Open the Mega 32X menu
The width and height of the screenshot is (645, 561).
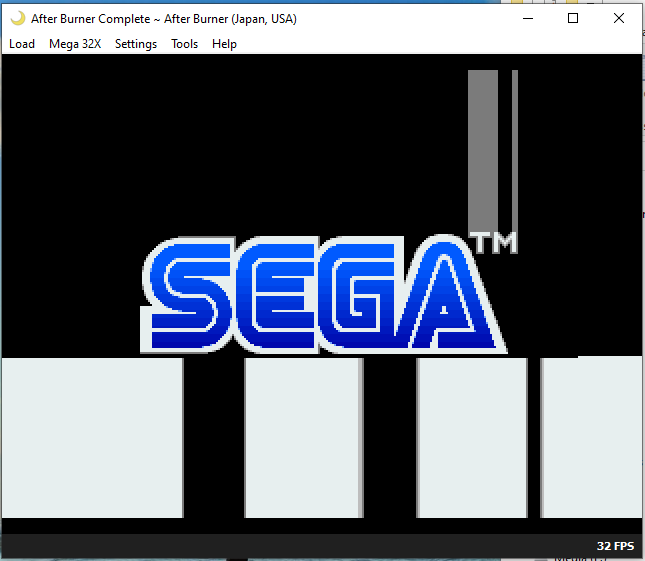75,44
